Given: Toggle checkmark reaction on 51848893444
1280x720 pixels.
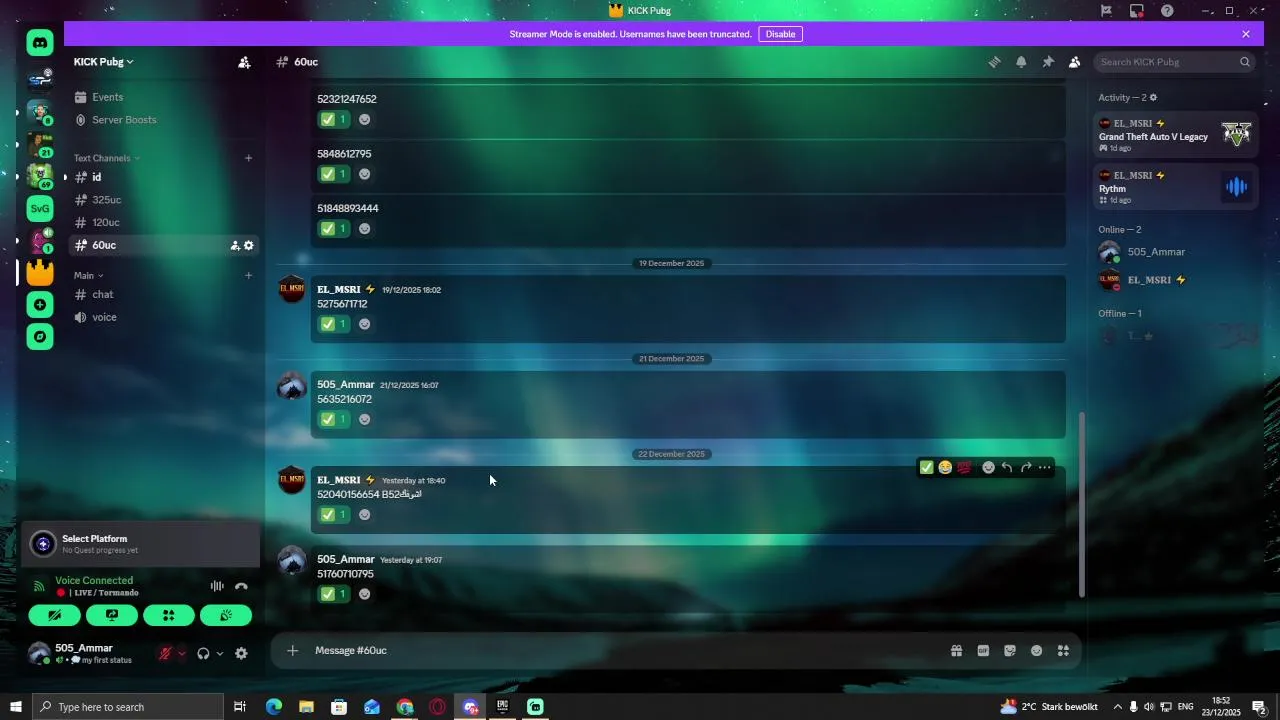Looking at the screenshot, I should [334, 229].
